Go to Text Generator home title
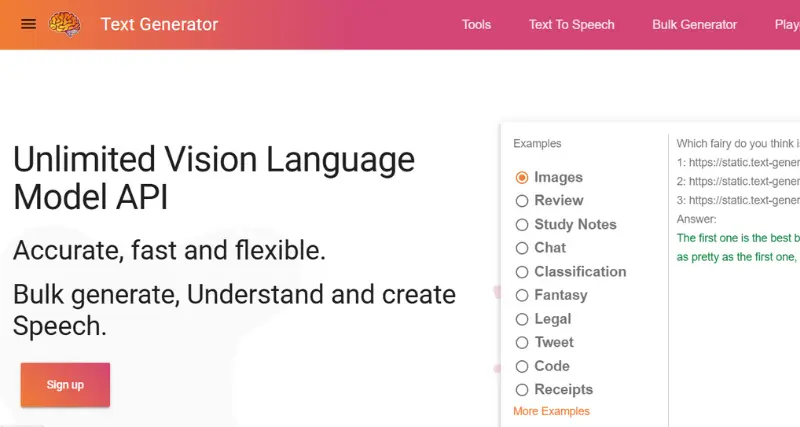Image resolution: width=800 pixels, height=427 pixels. [159, 24]
